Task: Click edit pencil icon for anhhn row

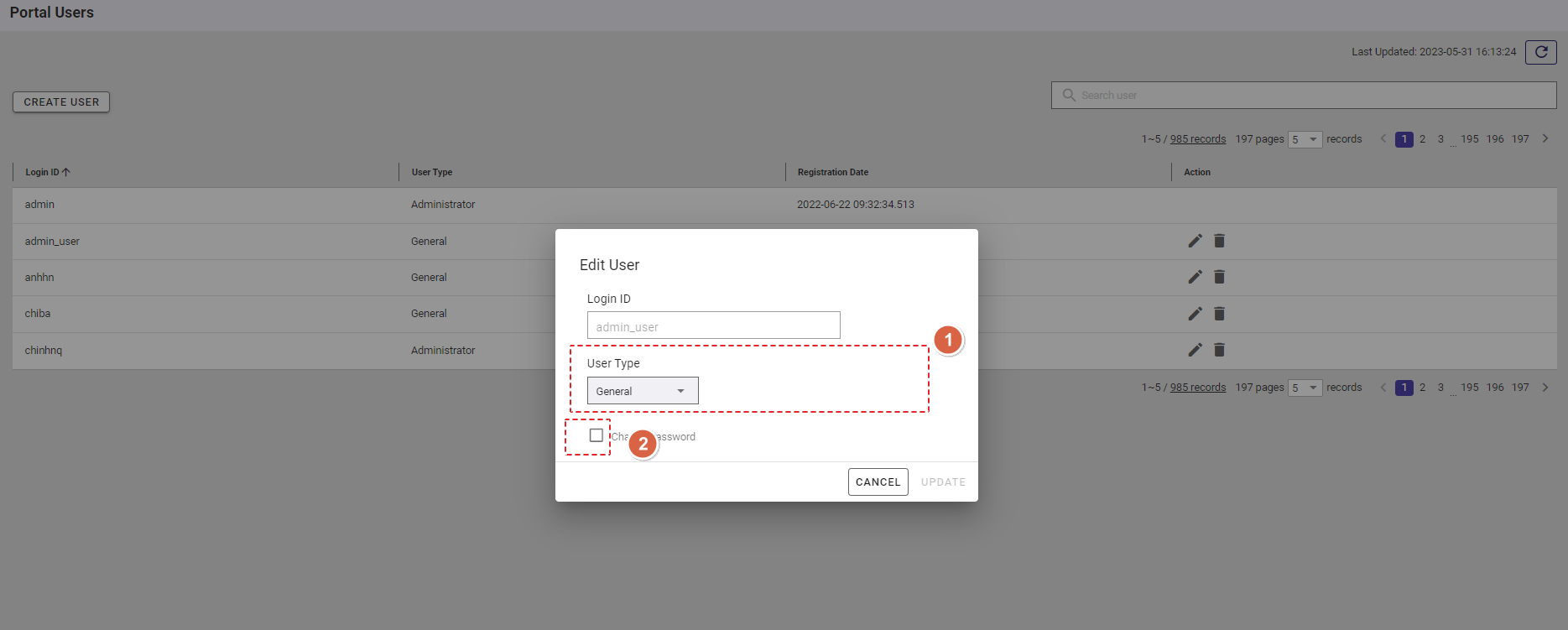Action: click(x=1195, y=278)
